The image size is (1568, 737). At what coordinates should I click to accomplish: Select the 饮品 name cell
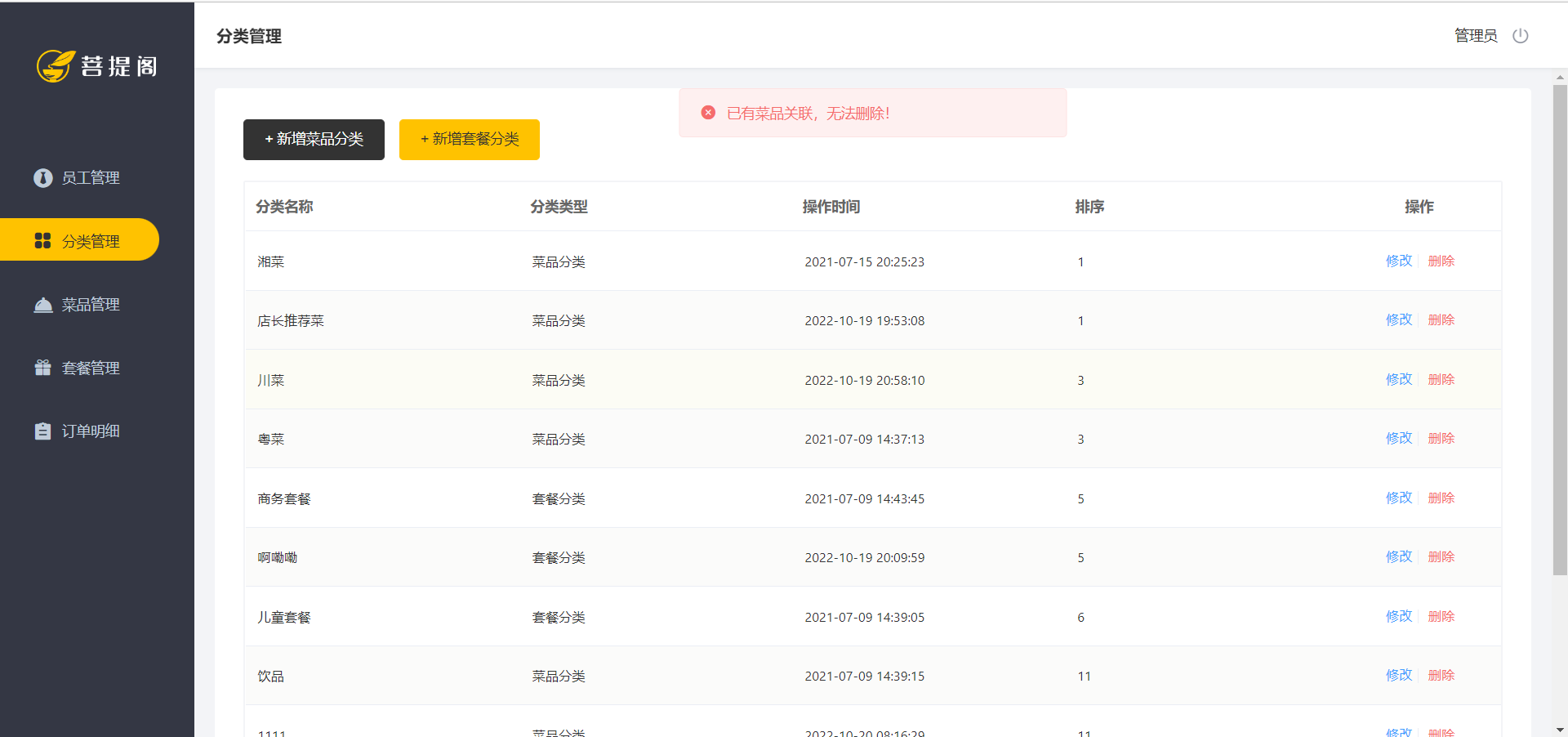271,677
